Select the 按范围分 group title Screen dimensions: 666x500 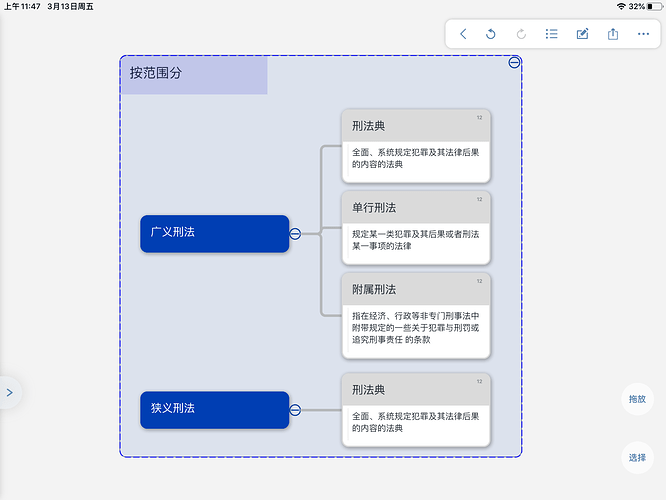[x=194, y=75]
